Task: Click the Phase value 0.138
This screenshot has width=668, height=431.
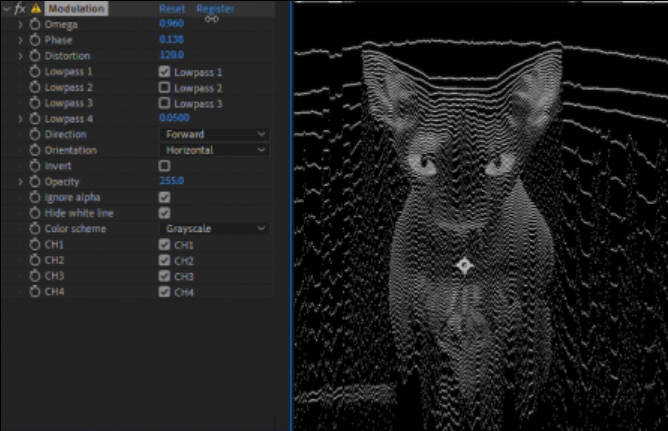Action: (x=172, y=39)
